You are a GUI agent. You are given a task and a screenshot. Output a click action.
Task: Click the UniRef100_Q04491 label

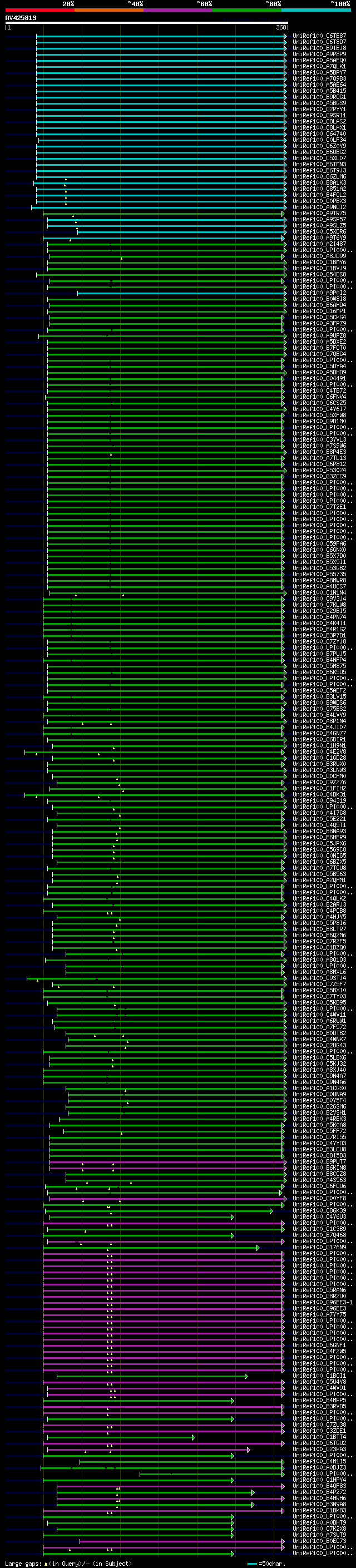(319, 379)
